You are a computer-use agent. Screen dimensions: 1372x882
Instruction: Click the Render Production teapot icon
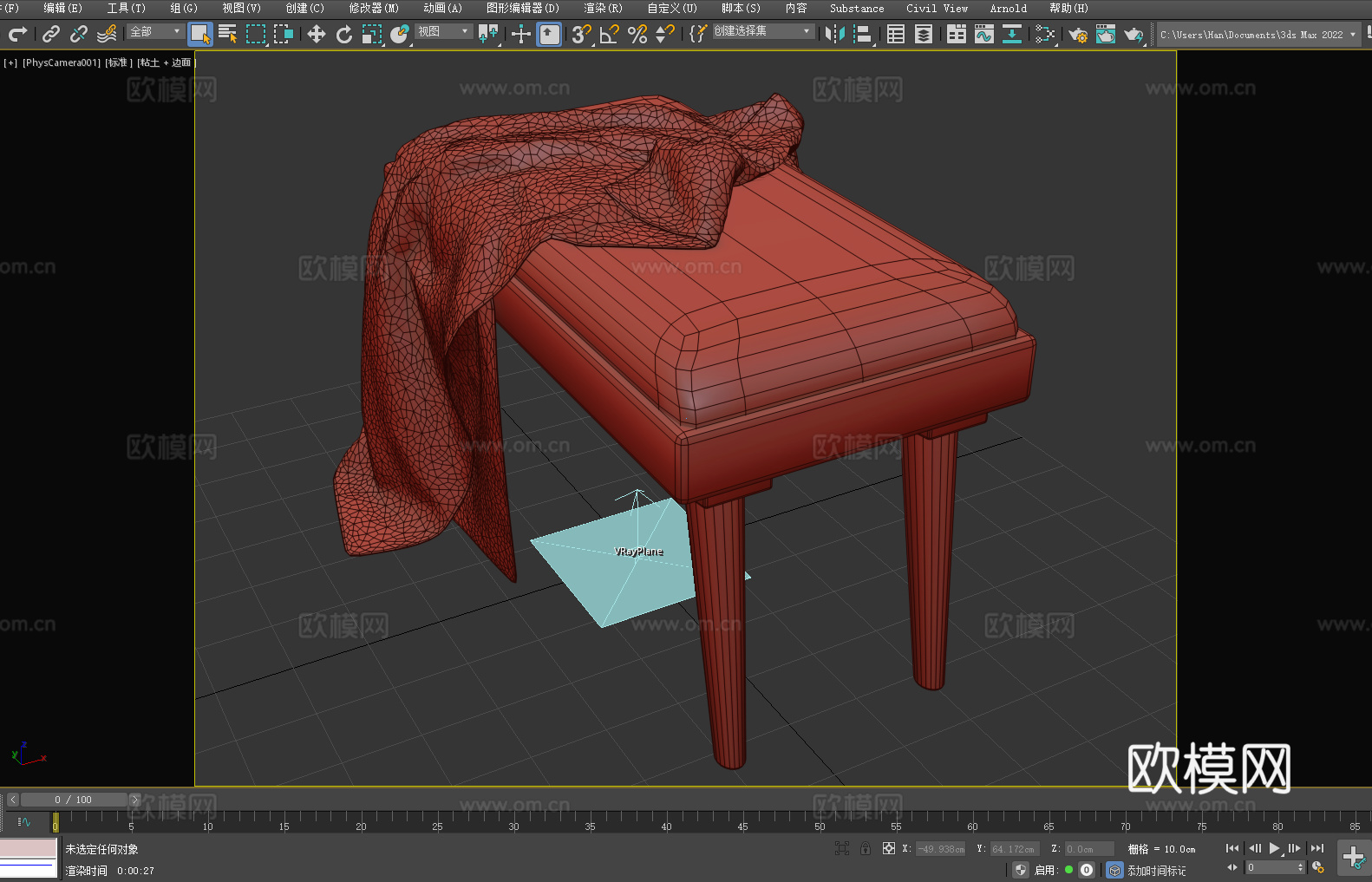1134,34
